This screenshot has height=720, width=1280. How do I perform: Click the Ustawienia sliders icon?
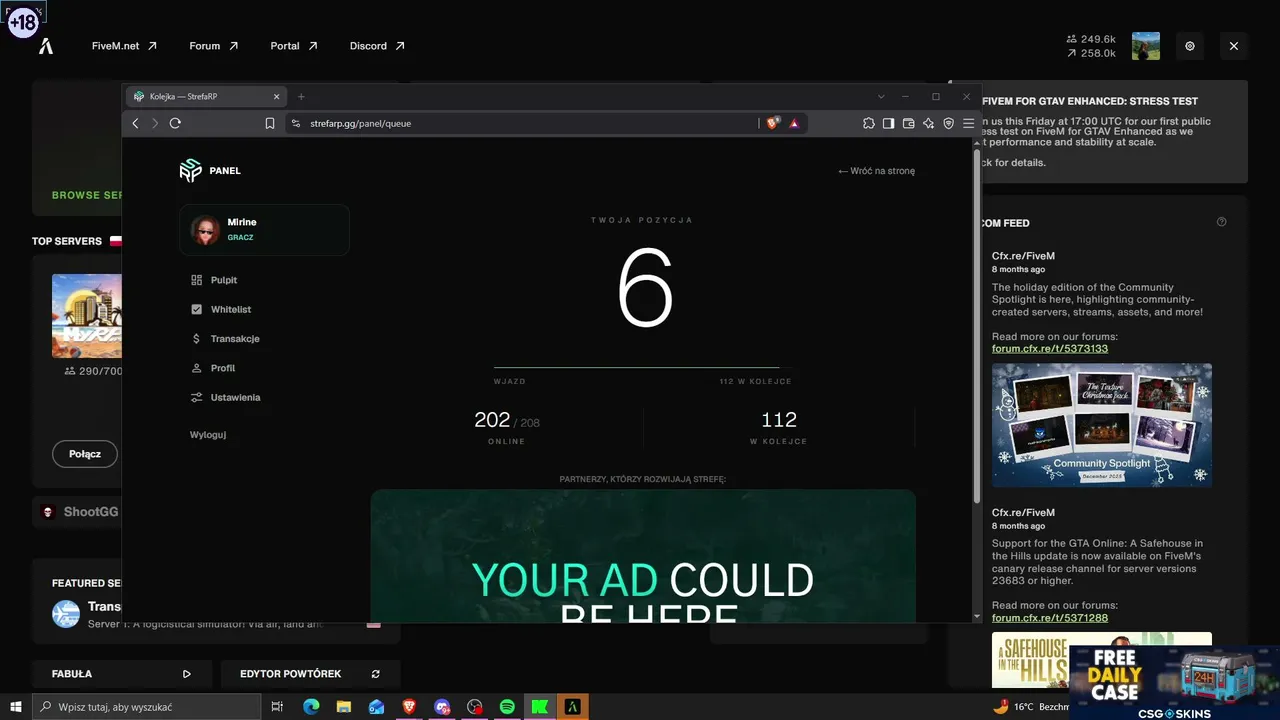point(196,397)
